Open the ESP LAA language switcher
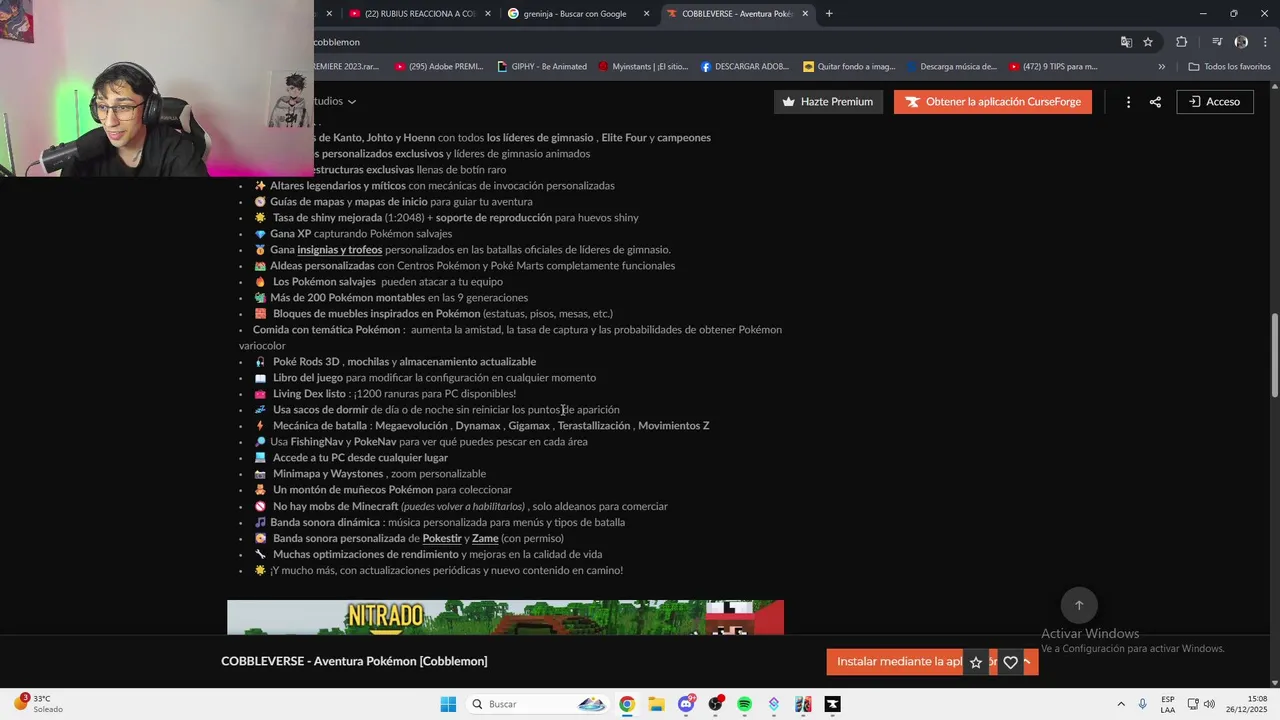 pos(1168,704)
